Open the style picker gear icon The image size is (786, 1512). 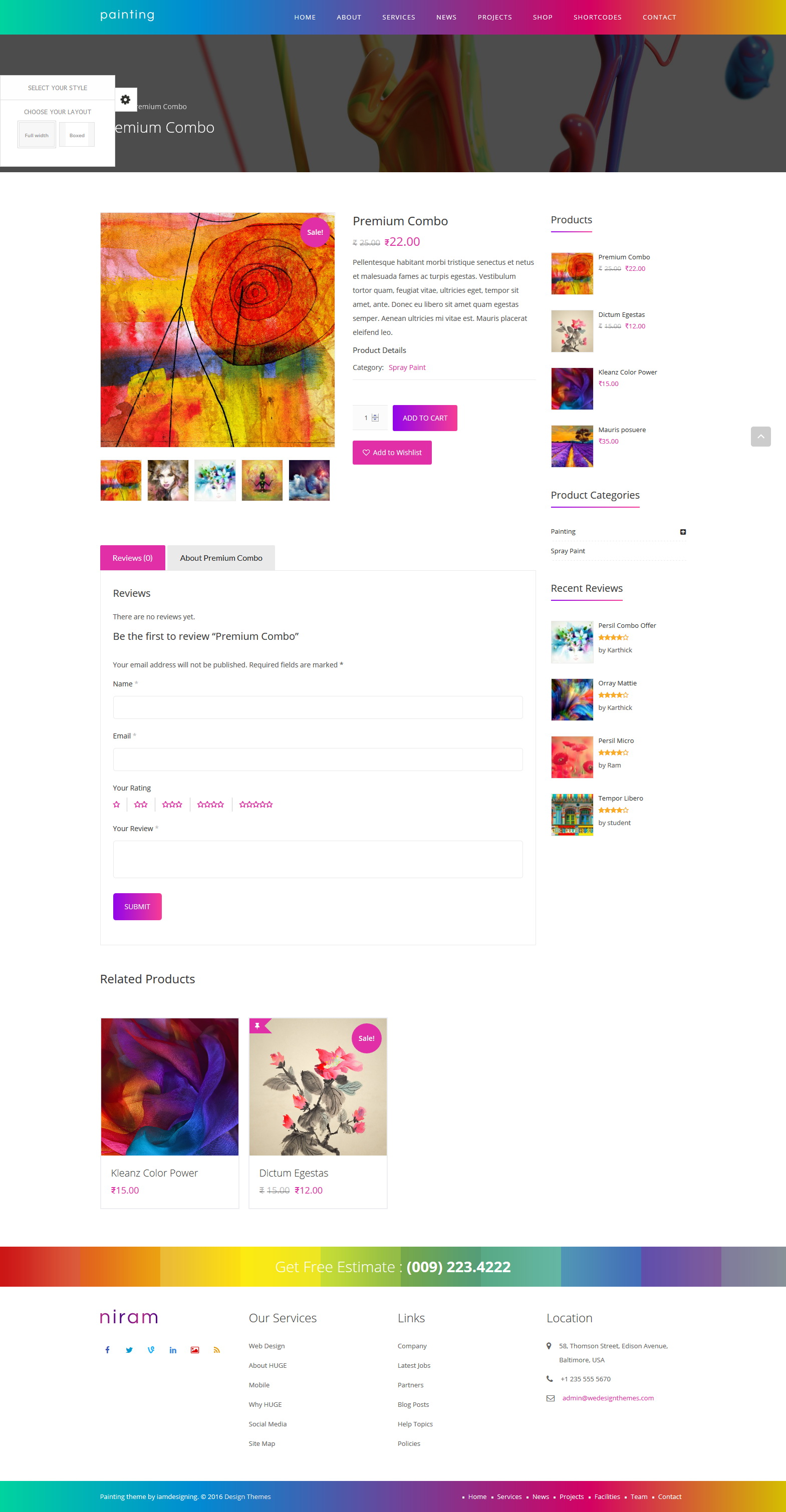tap(125, 100)
